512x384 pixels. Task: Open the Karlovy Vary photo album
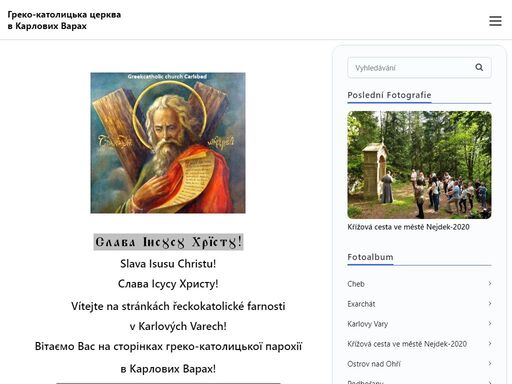click(368, 324)
